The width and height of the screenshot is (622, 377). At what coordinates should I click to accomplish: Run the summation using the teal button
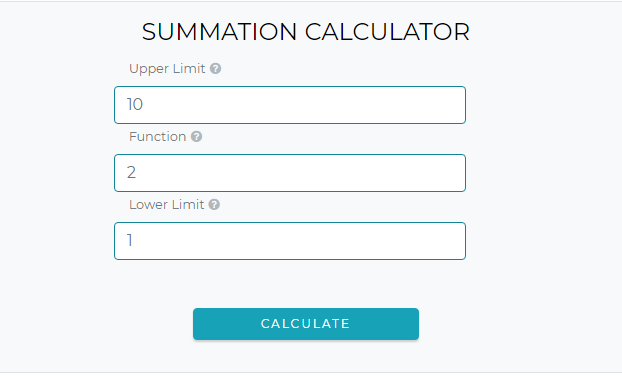306,324
